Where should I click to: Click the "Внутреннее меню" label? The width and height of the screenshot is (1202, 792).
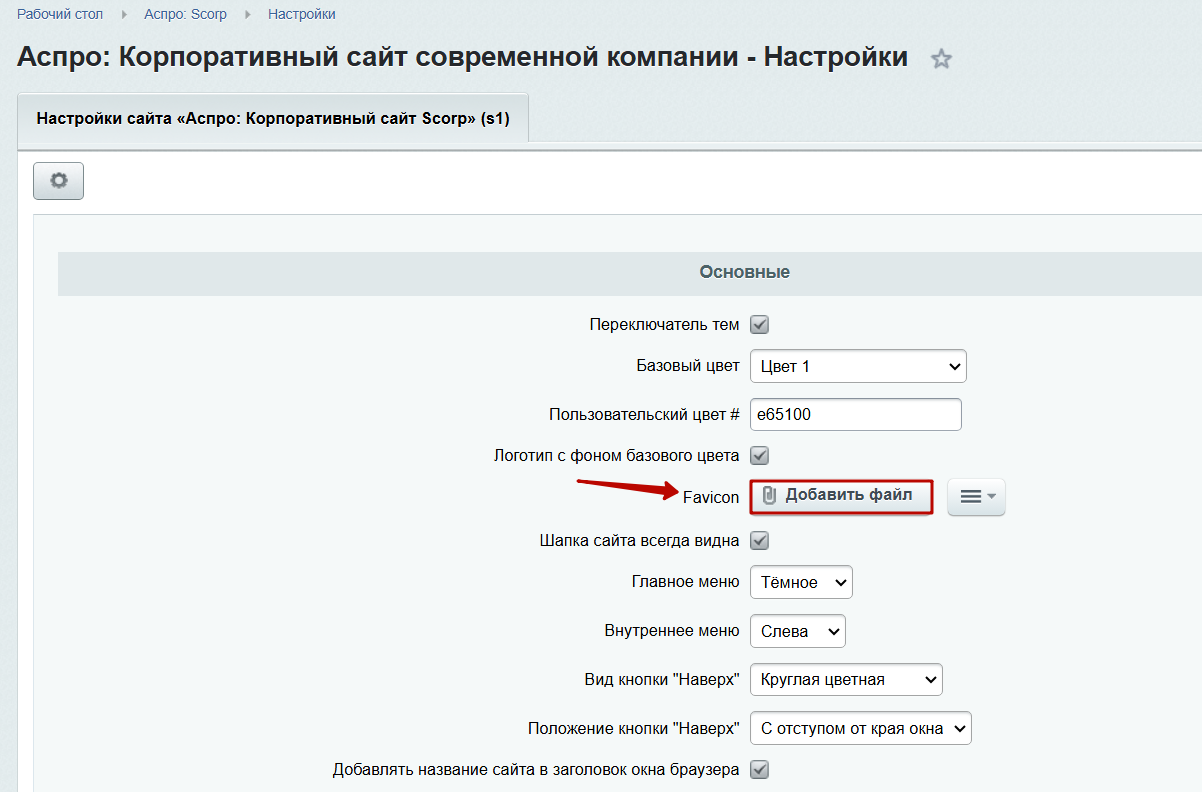[x=672, y=631]
